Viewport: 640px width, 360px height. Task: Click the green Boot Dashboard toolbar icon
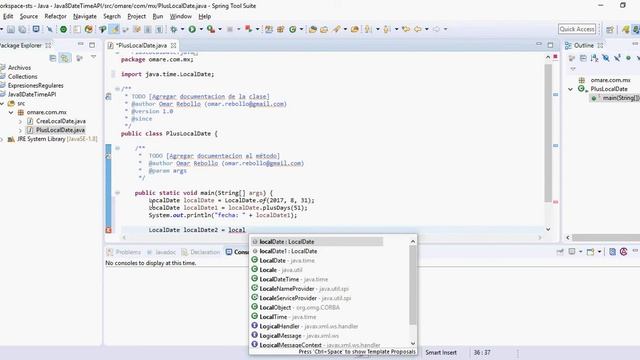[63, 29]
